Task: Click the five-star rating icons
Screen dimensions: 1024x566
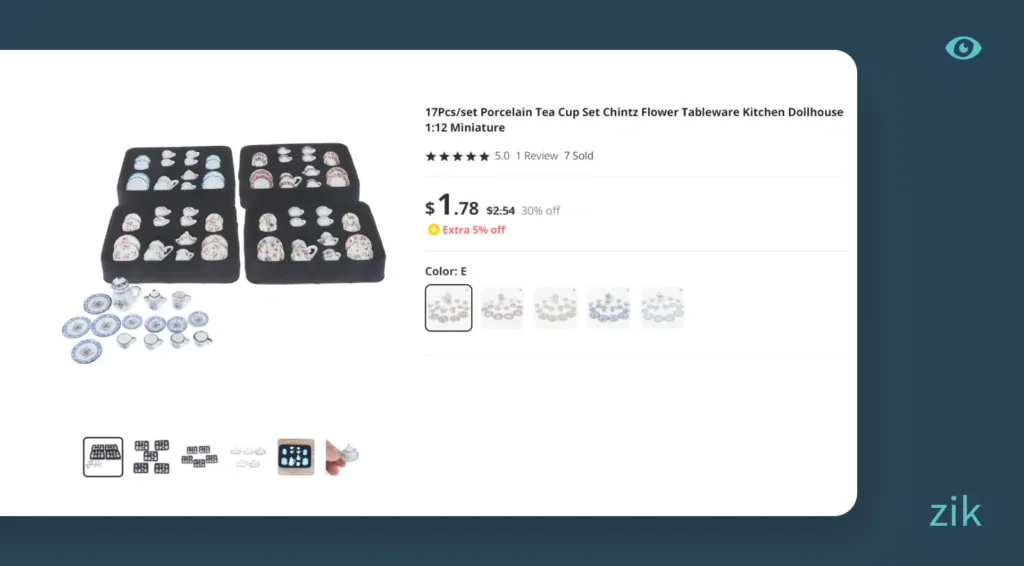Action: [x=457, y=156]
